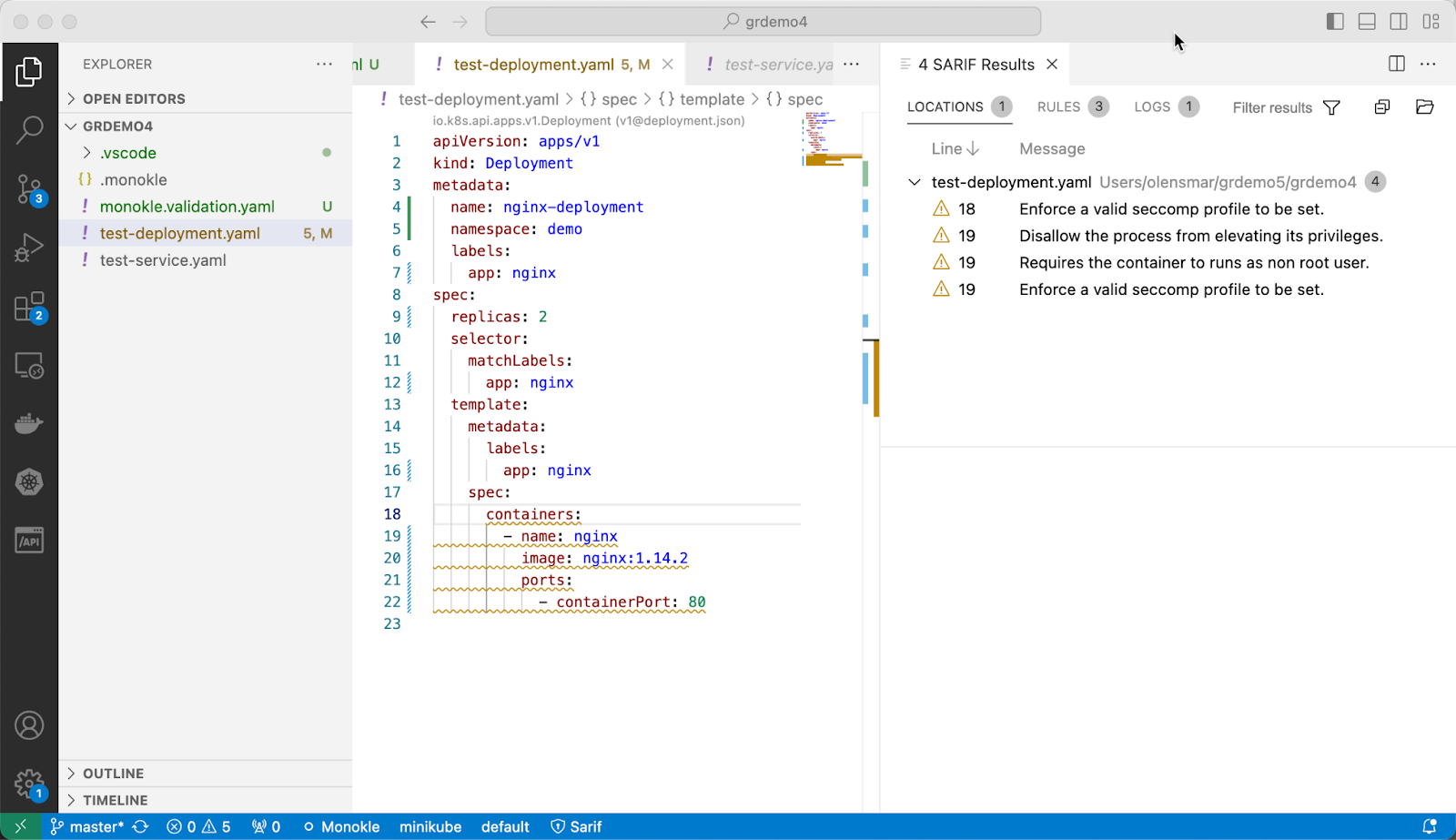
Task: Collapse the test-deployment.yaml results group
Action: click(x=915, y=182)
